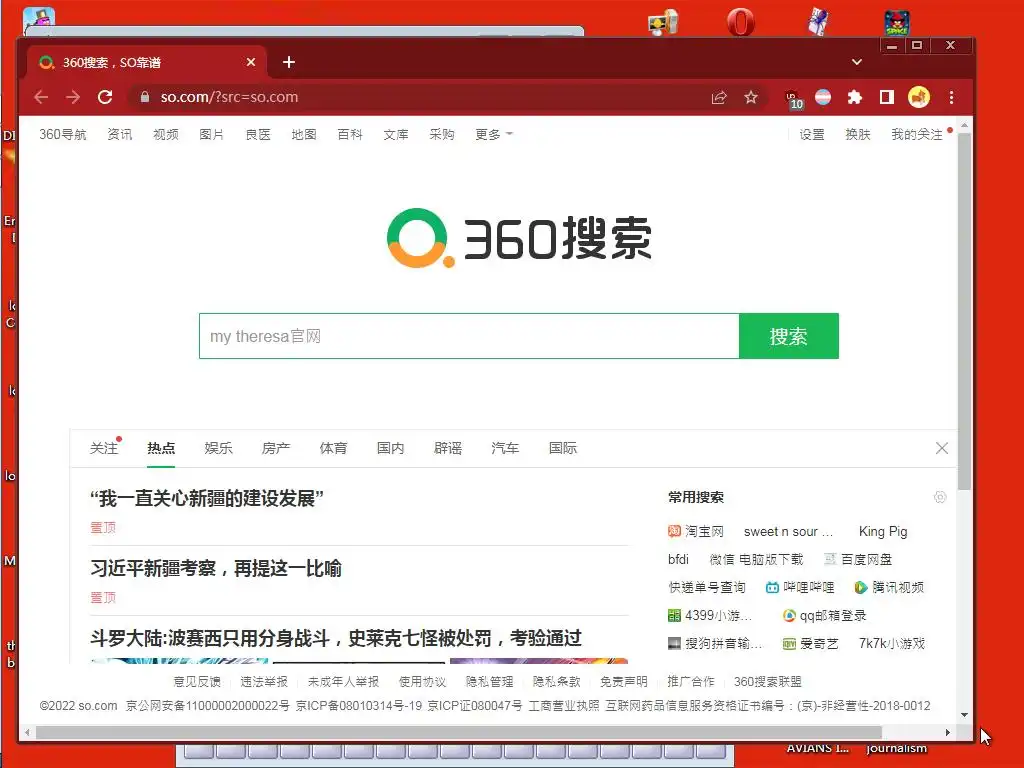The width and height of the screenshot is (1024, 768).
Task: Open the Extensions puzzle piece menu
Action: click(854, 97)
